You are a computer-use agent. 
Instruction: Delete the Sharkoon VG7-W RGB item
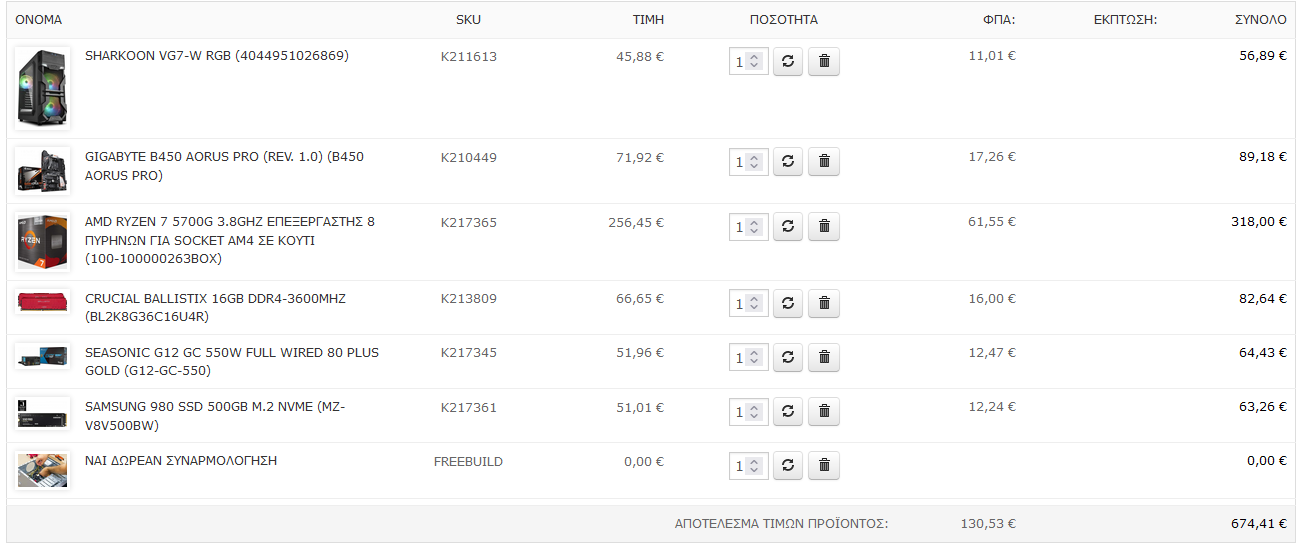[x=824, y=62]
